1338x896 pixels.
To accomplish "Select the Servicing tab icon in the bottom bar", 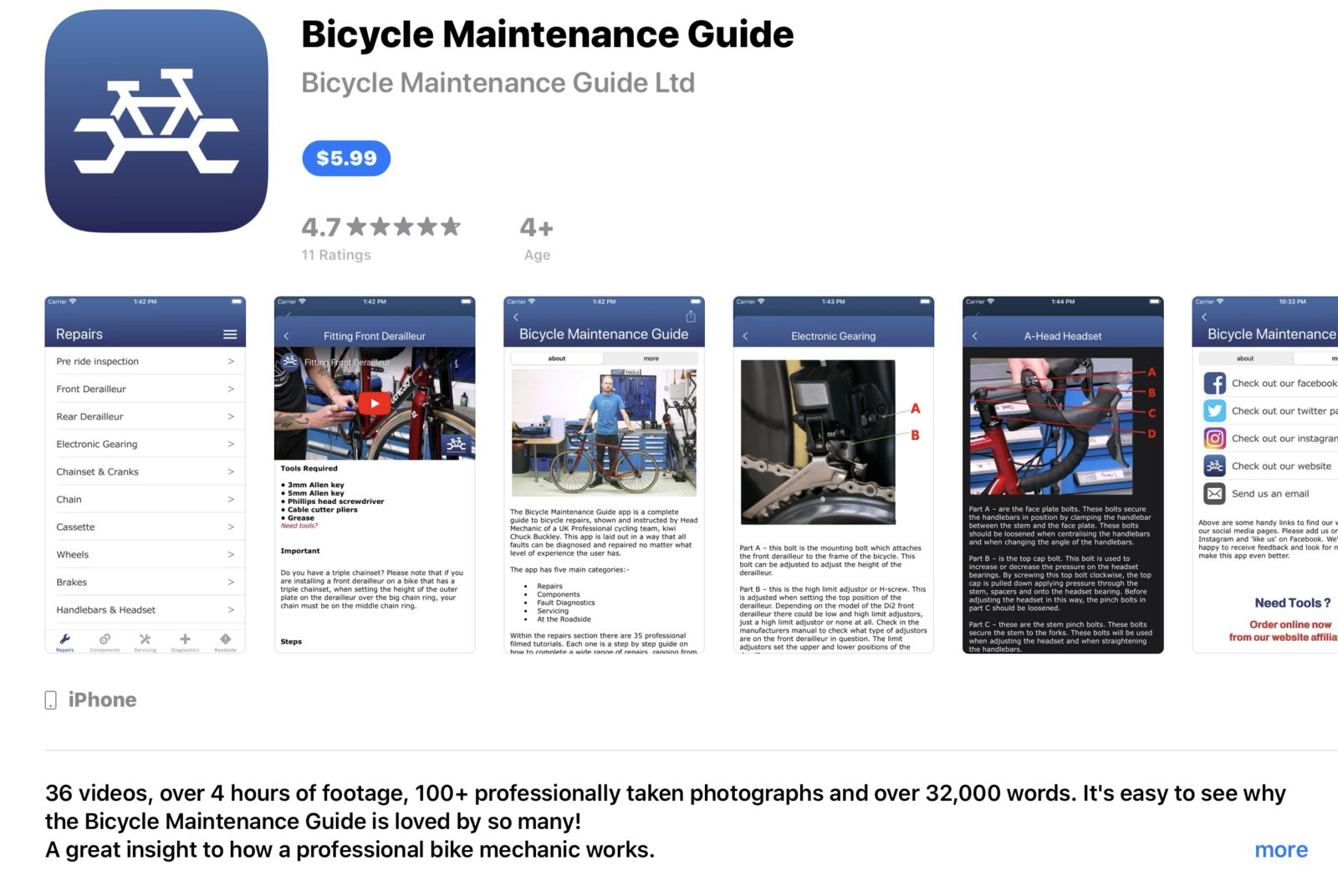I will (145, 639).
